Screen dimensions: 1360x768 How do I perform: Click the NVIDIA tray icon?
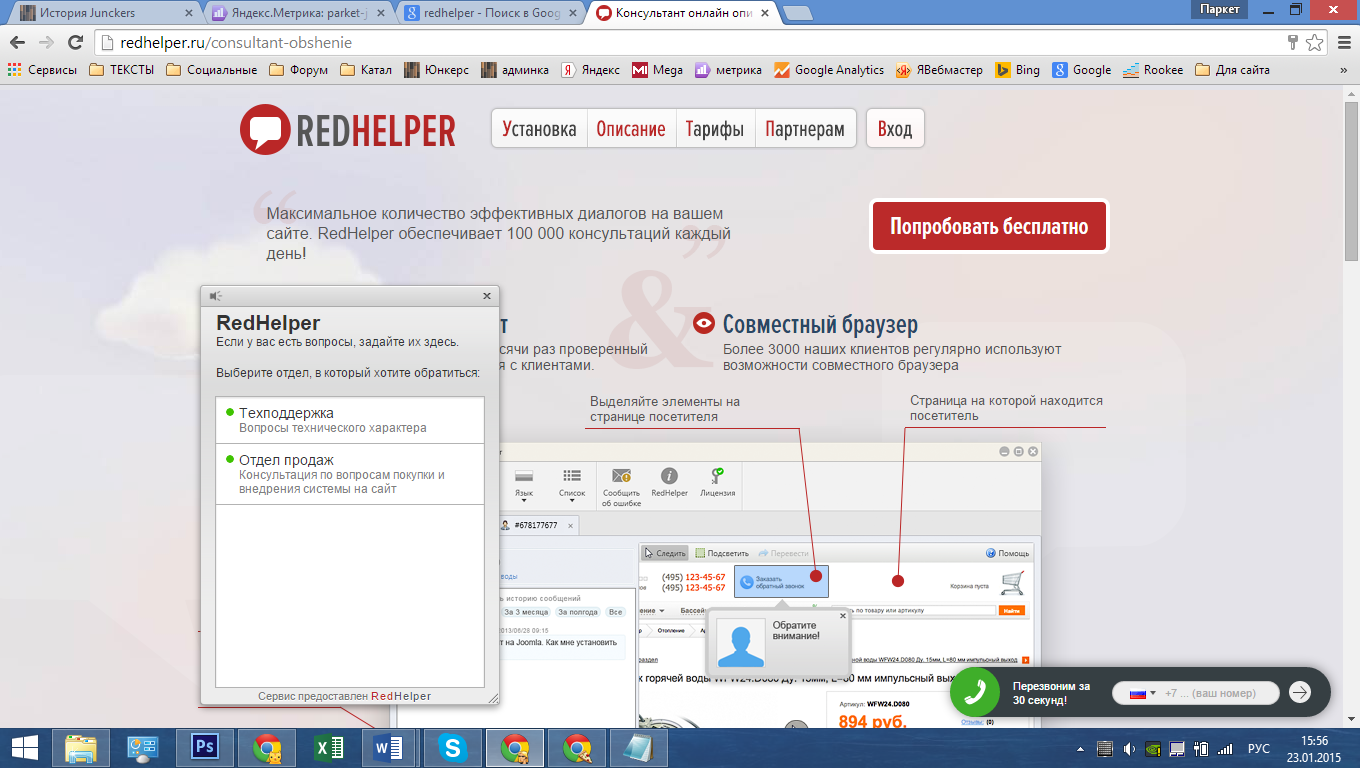(1153, 748)
